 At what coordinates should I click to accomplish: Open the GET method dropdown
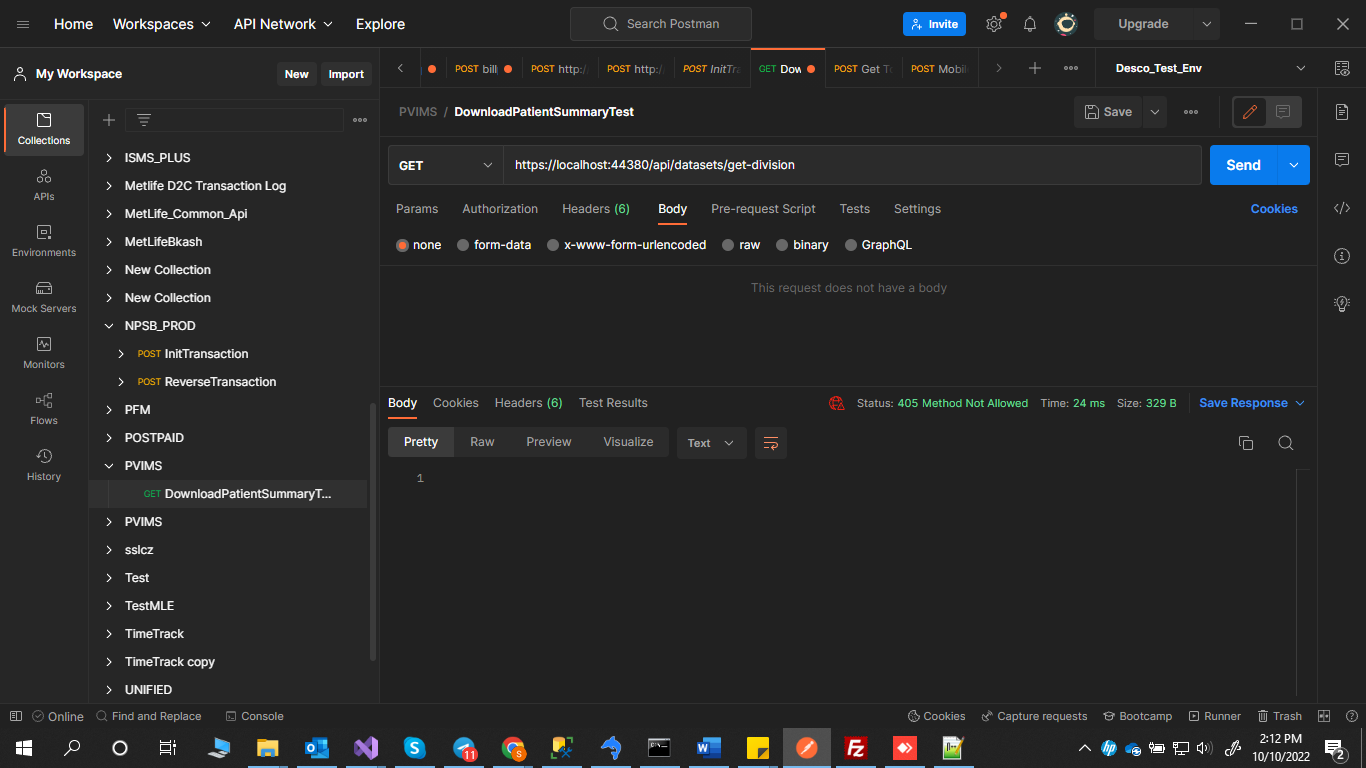(x=445, y=165)
